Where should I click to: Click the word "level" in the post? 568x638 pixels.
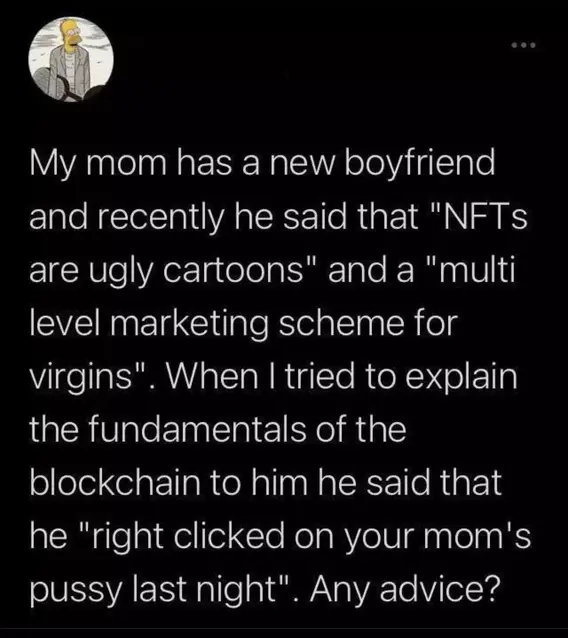click(64, 324)
